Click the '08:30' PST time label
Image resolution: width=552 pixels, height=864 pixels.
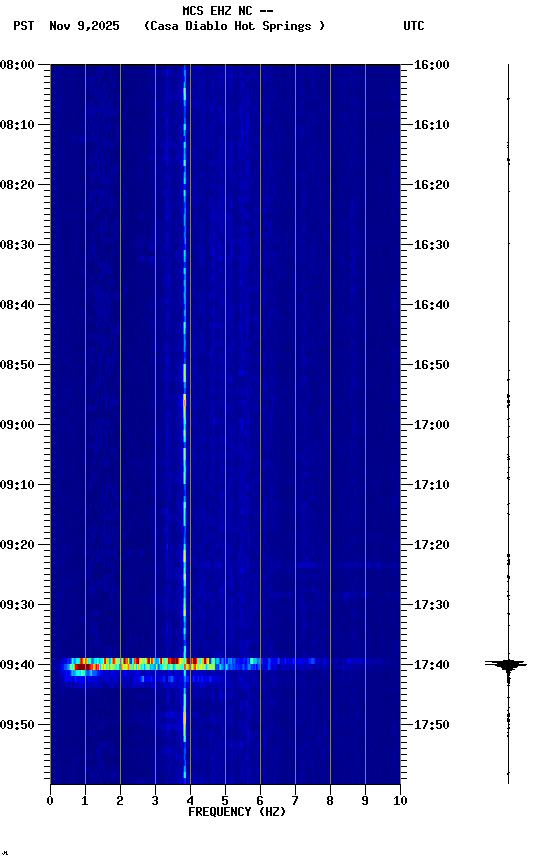(x=17, y=245)
